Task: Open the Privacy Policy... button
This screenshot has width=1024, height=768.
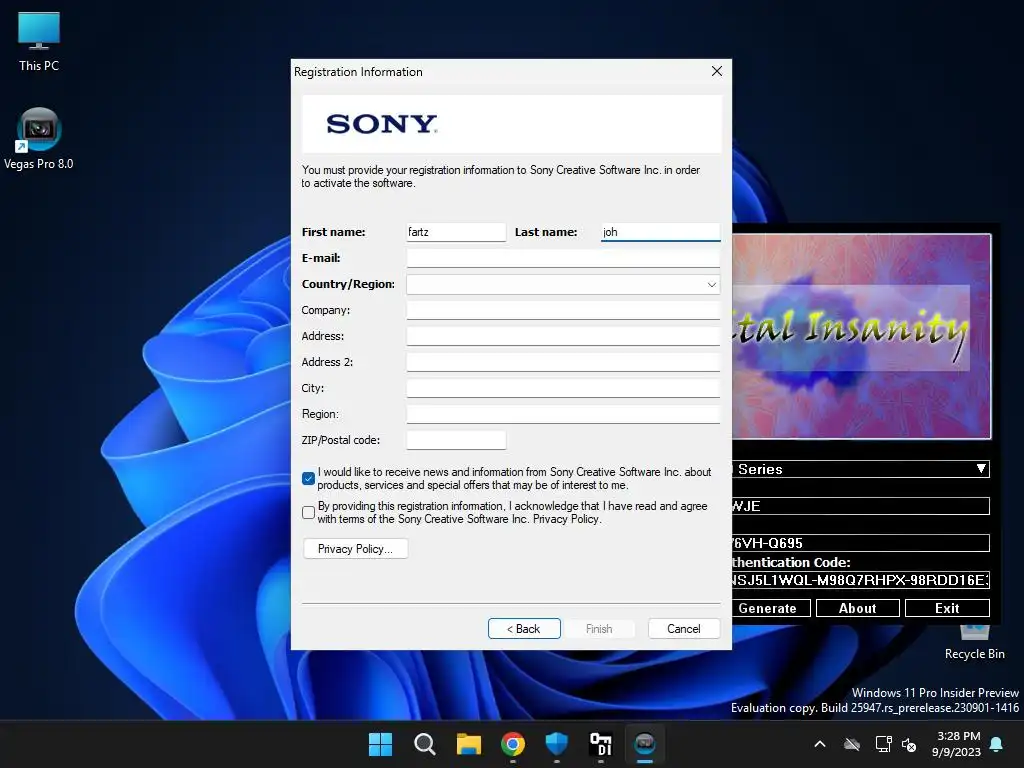Action: [355, 549]
